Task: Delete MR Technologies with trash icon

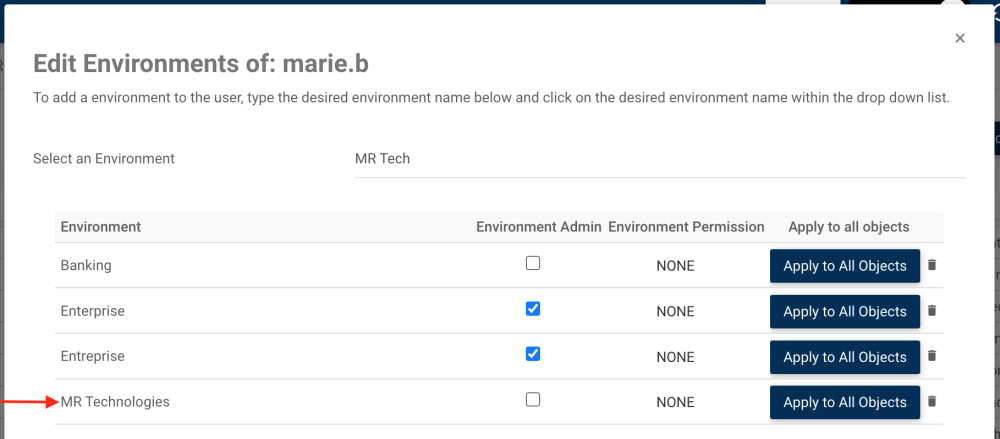Action: pos(932,401)
